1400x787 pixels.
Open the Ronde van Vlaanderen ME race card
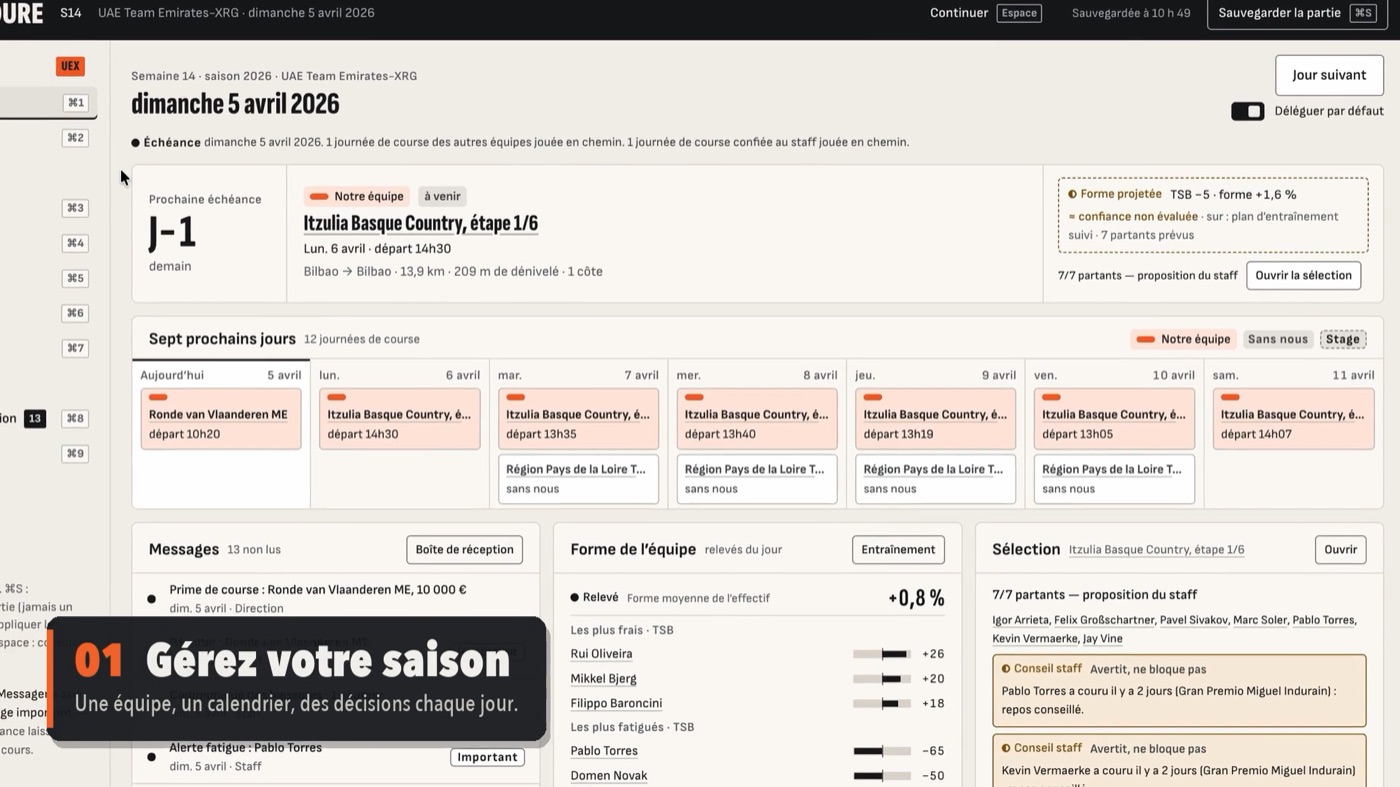pos(221,419)
